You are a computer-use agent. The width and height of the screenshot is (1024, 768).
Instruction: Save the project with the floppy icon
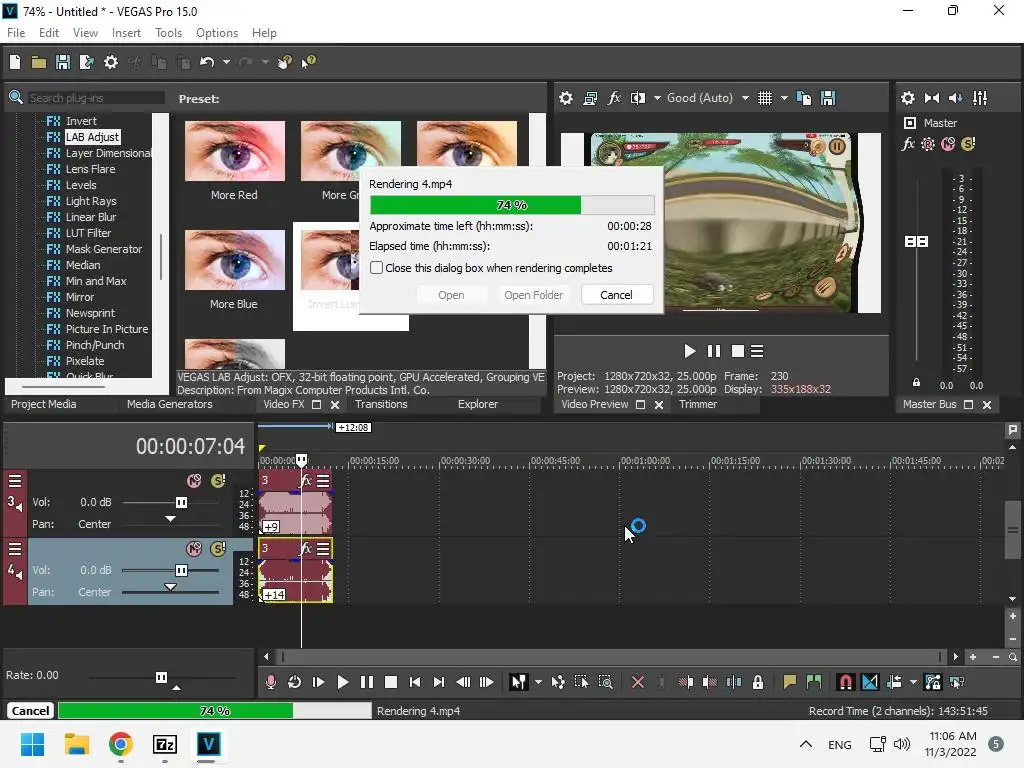click(x=63, y=62)
